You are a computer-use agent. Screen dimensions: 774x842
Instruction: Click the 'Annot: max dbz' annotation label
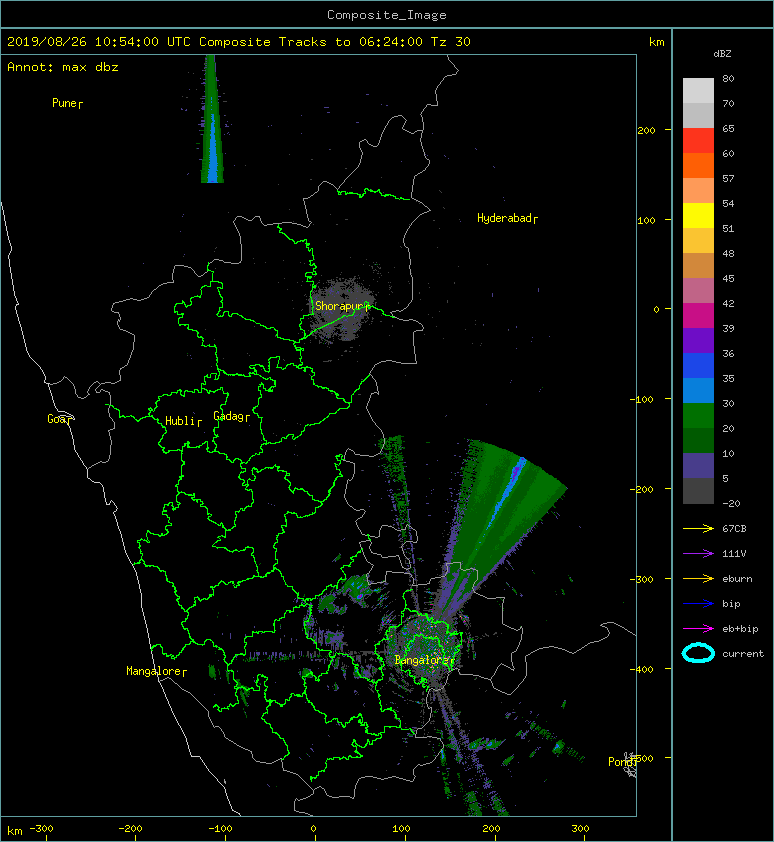pos(63,67)
